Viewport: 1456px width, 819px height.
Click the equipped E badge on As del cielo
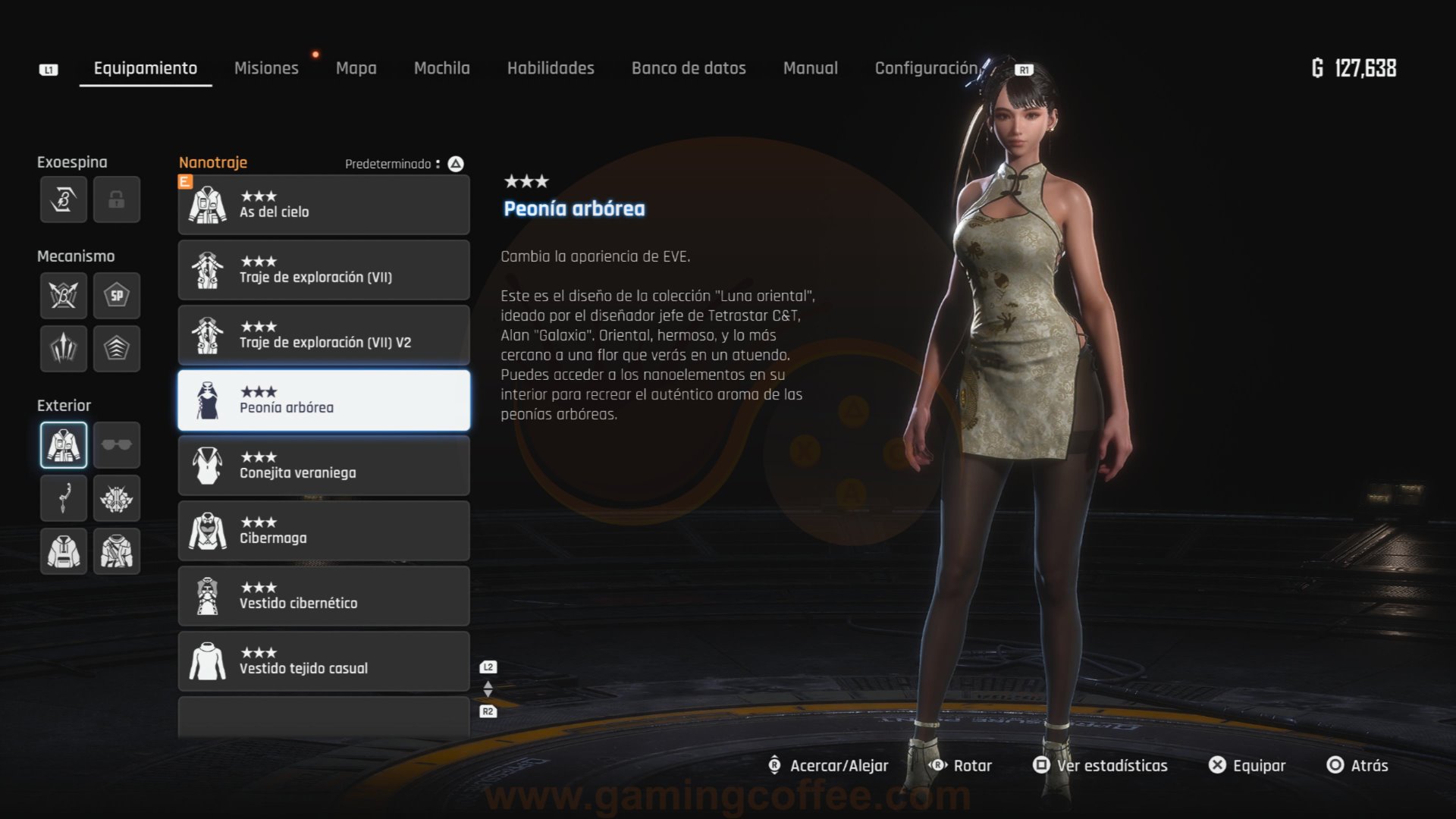coord(185,182)
